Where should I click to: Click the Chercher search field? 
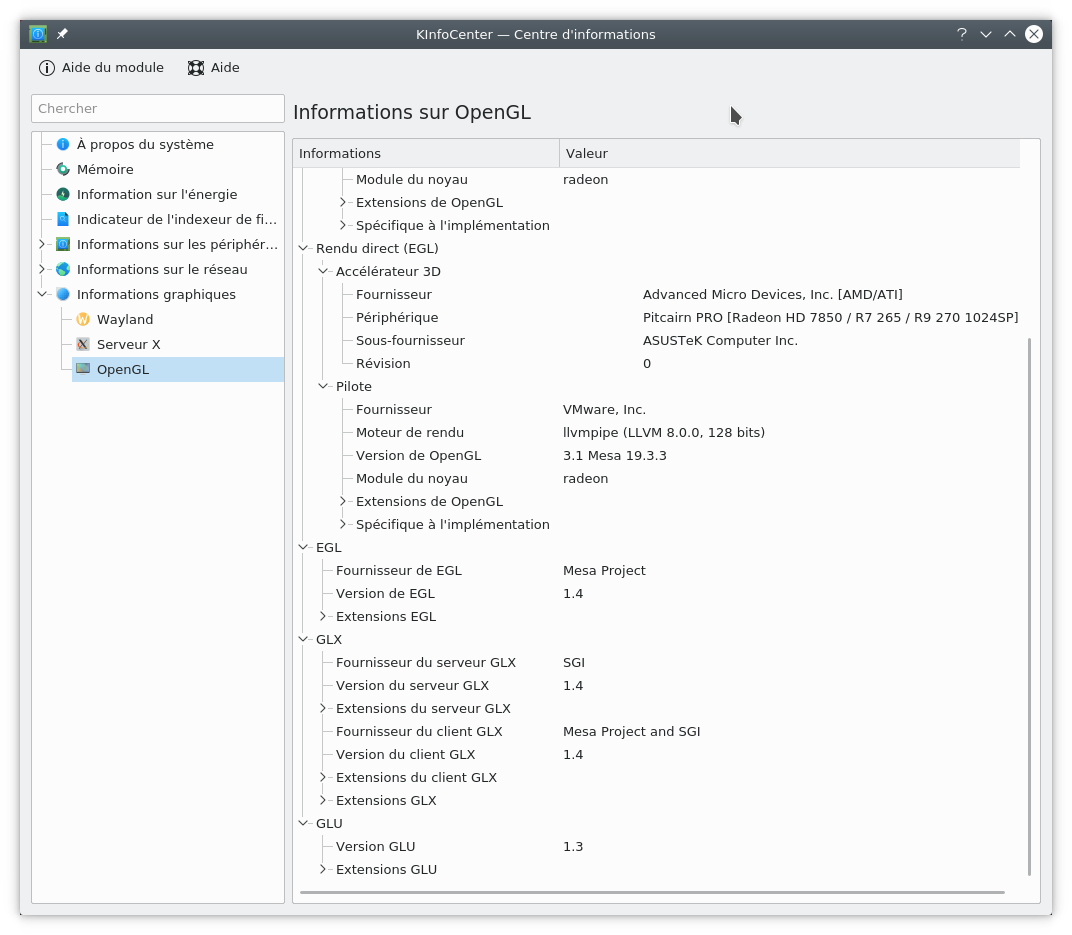(158, 109)
